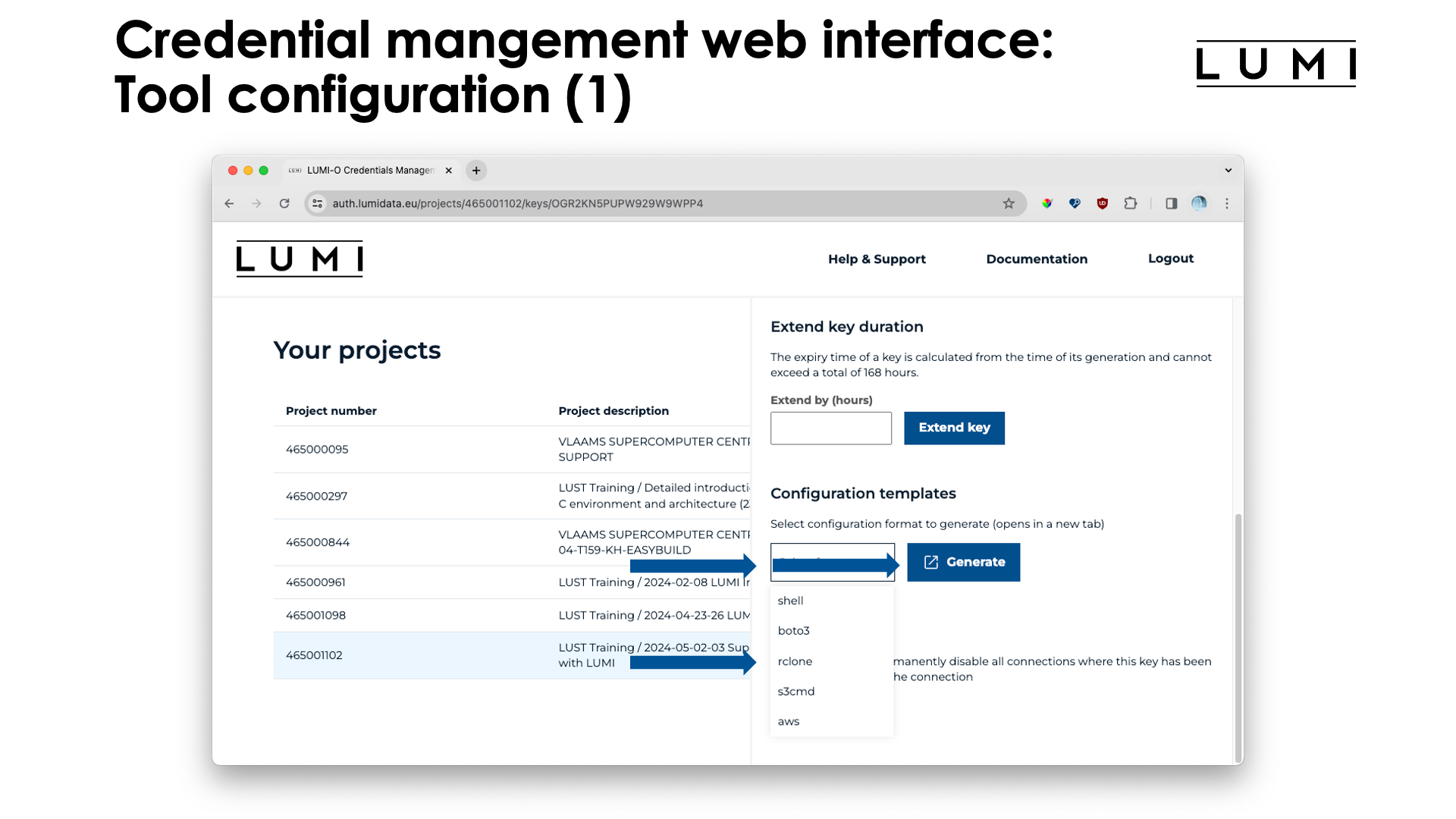This screenshot has width=1456, height=819.
Task: Open the browser profile avatar
Action: [1199, 203]
